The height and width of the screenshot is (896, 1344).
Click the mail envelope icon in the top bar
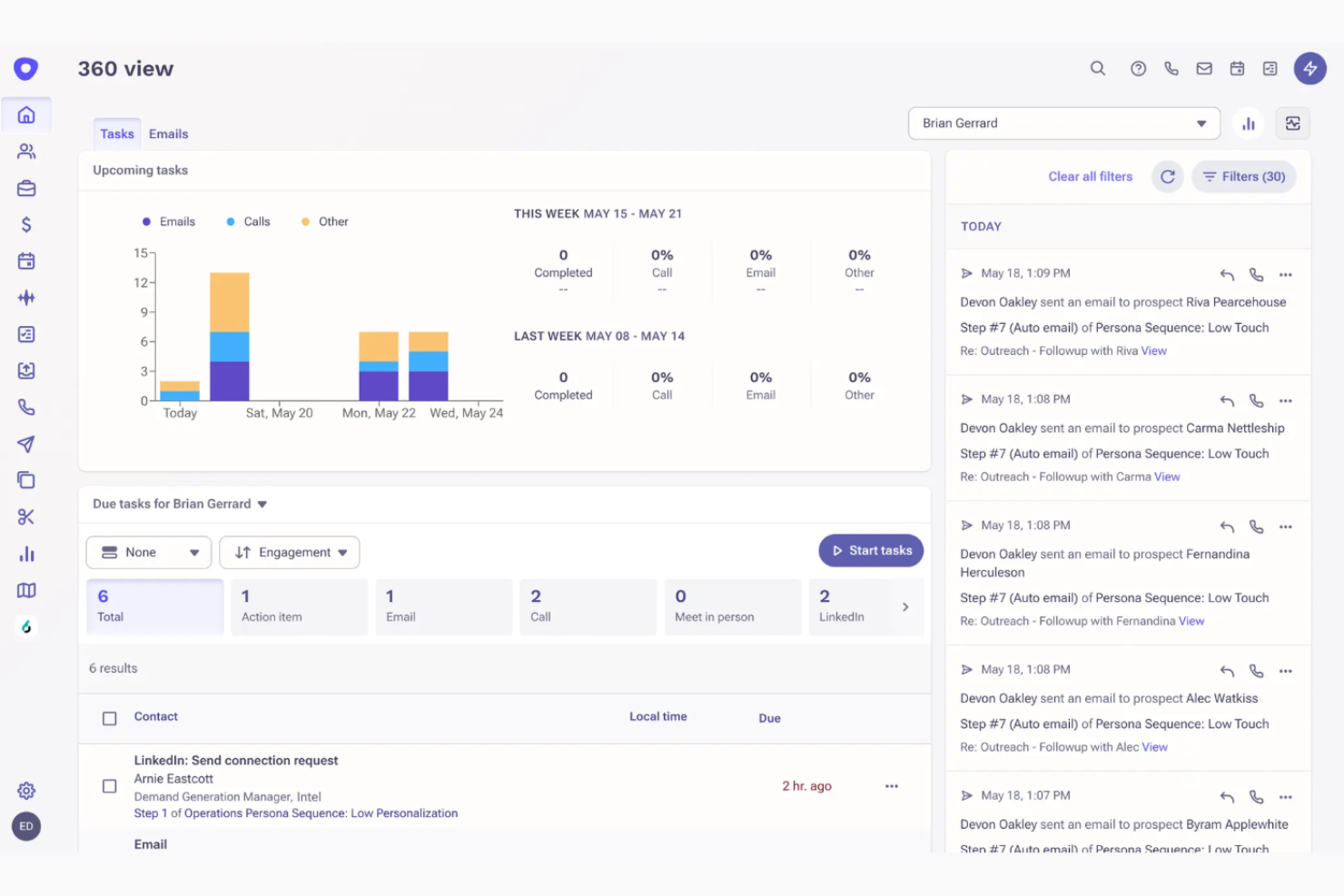pos(1204,68)
